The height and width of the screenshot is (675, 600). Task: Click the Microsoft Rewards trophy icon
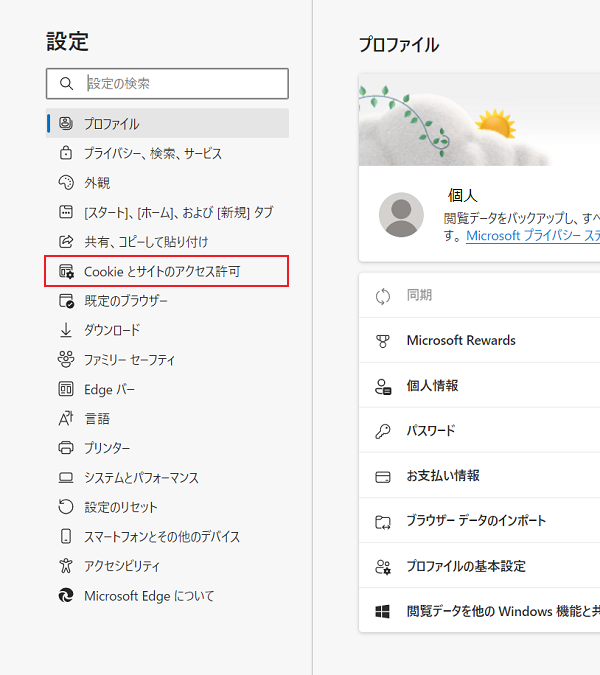pos(382,341)
